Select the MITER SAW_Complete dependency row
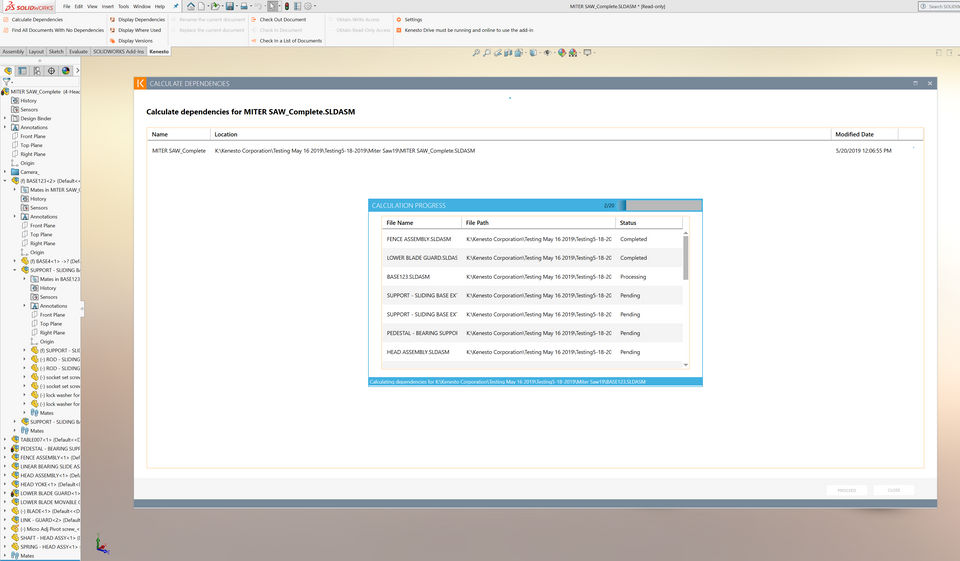Viewport: 960px width, 561px height. pos(534,151)
